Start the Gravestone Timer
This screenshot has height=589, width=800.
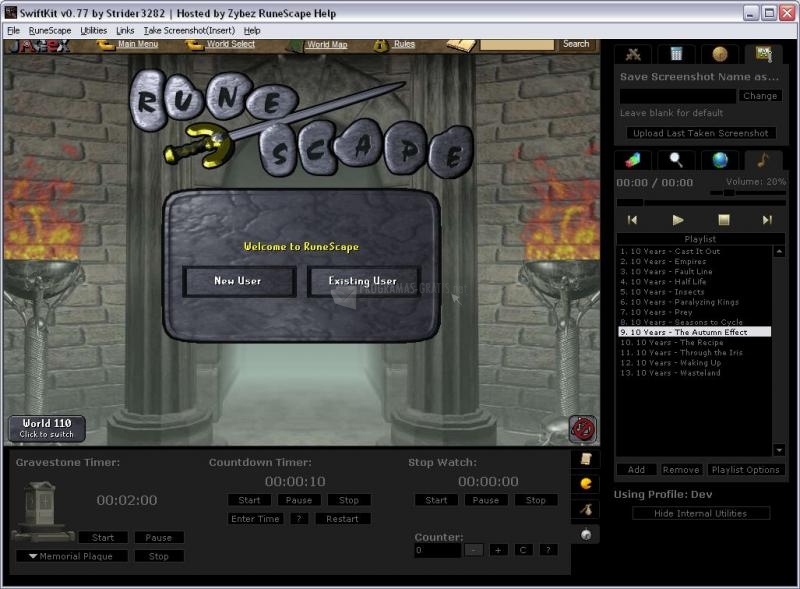(x=103, y=537)
